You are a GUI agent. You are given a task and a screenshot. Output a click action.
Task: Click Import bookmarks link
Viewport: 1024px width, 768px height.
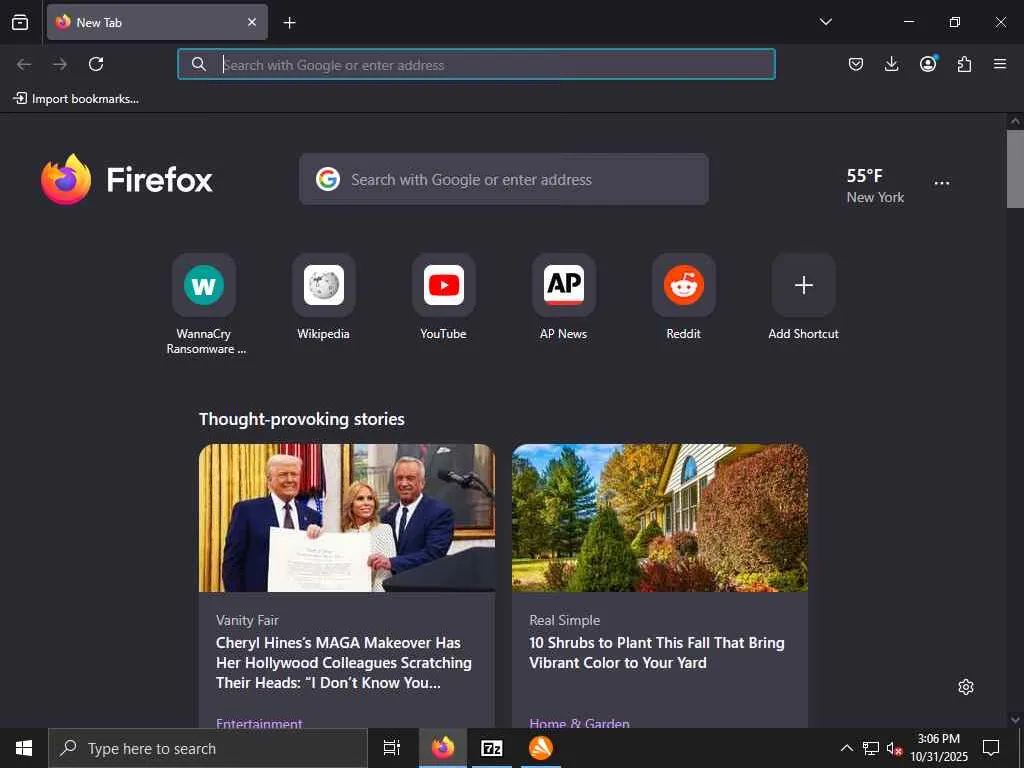(x=76, y=99)
